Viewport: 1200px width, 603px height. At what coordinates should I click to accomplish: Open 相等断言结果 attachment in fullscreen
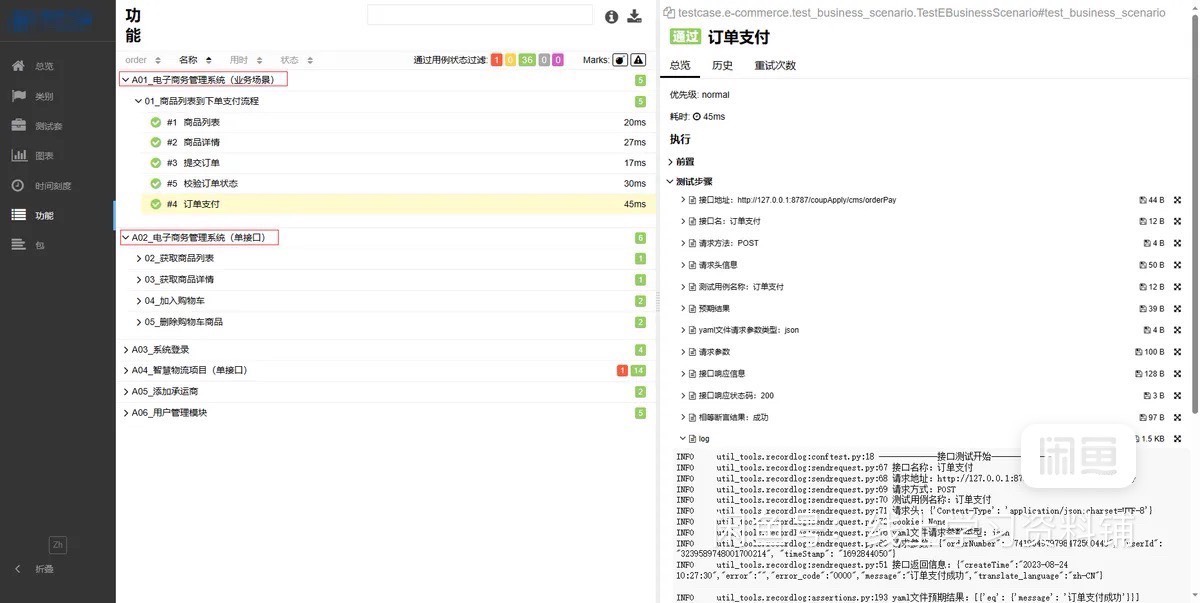pos(1177,417)
